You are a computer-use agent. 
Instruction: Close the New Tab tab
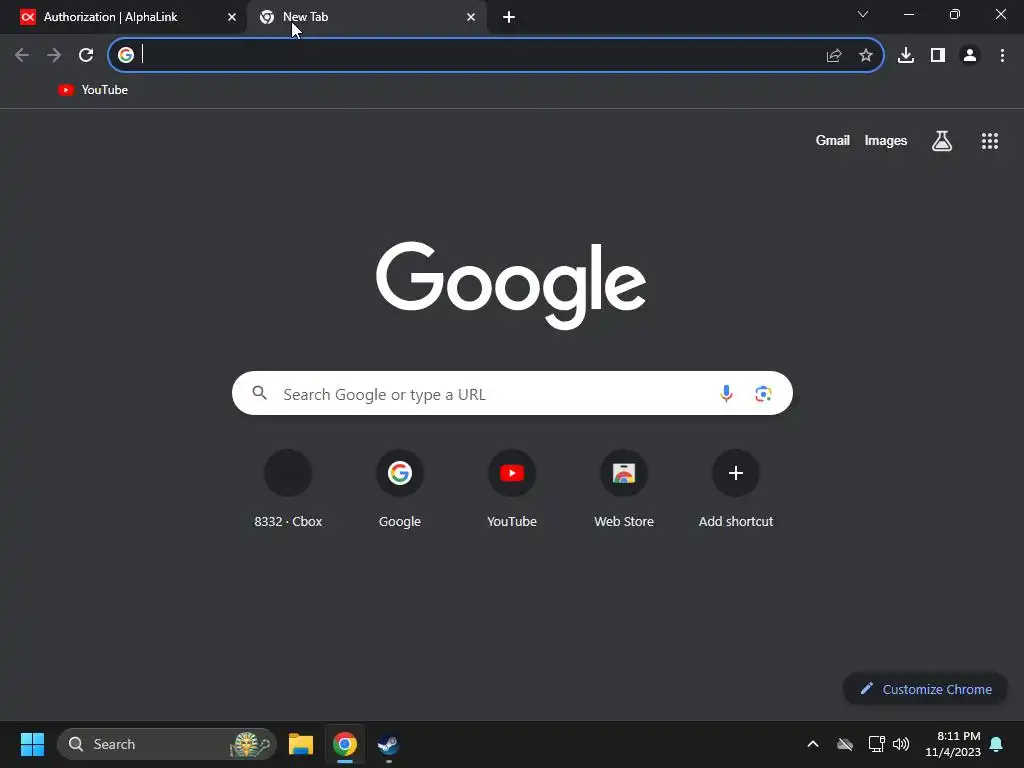pos(471,17)
